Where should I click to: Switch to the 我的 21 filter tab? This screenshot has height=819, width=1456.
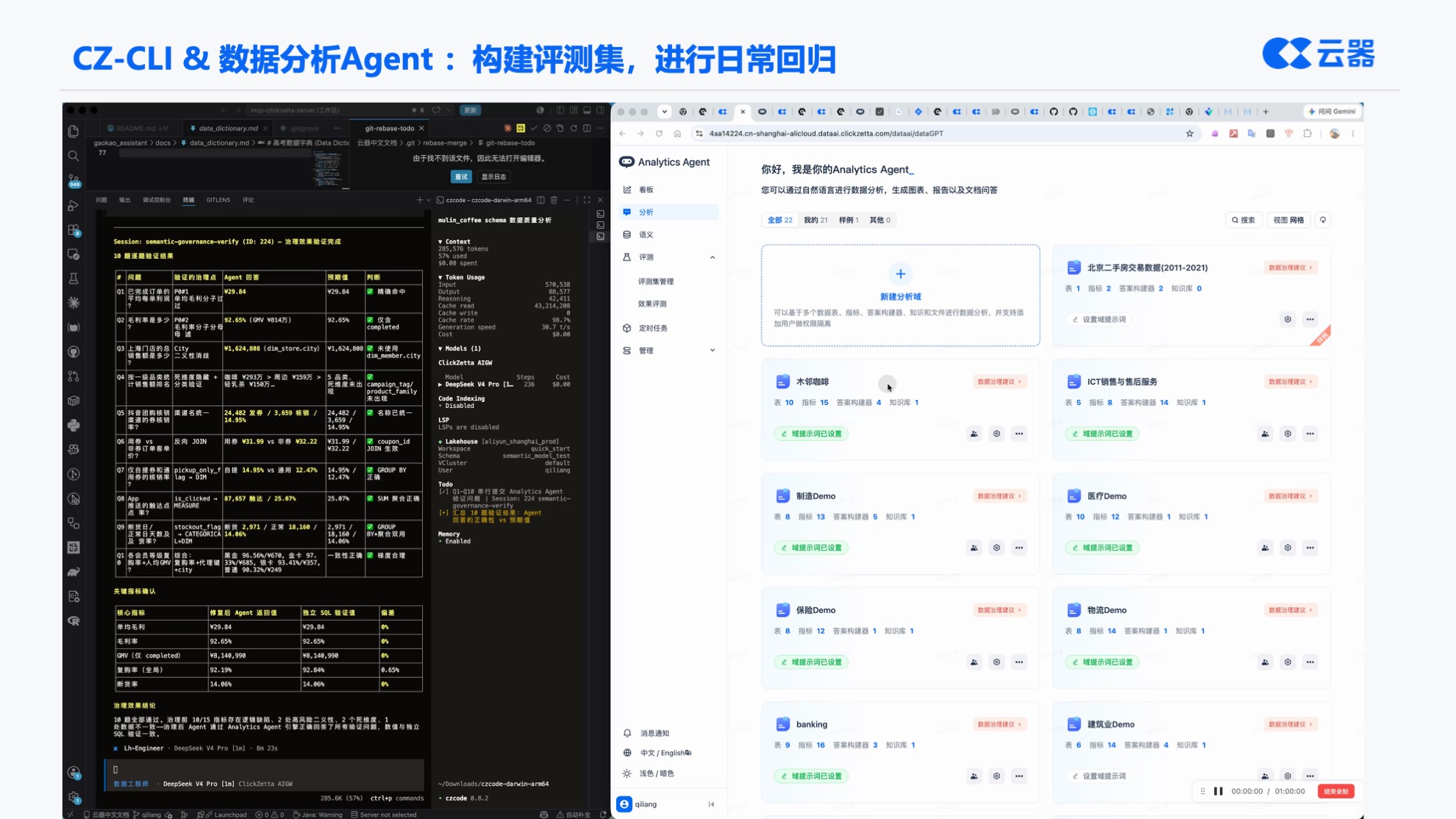[x=816, y=220]
